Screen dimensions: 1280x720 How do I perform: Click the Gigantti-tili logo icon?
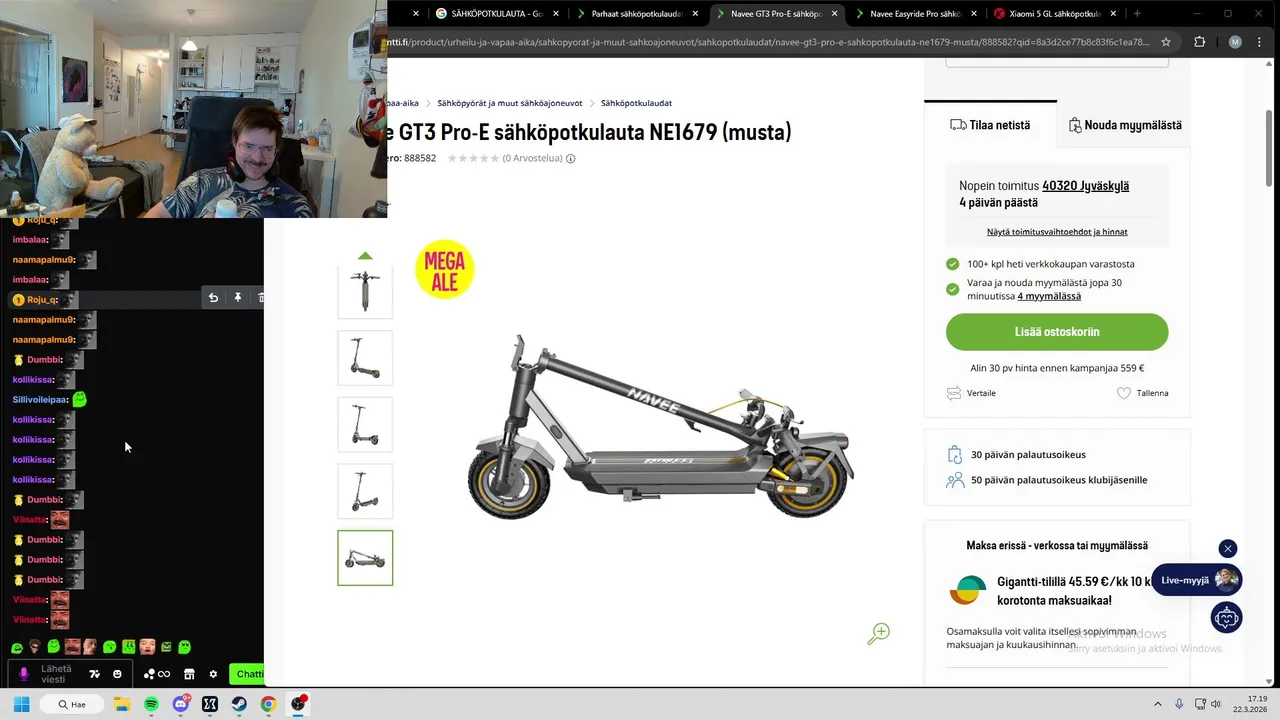tap(966, 590)
